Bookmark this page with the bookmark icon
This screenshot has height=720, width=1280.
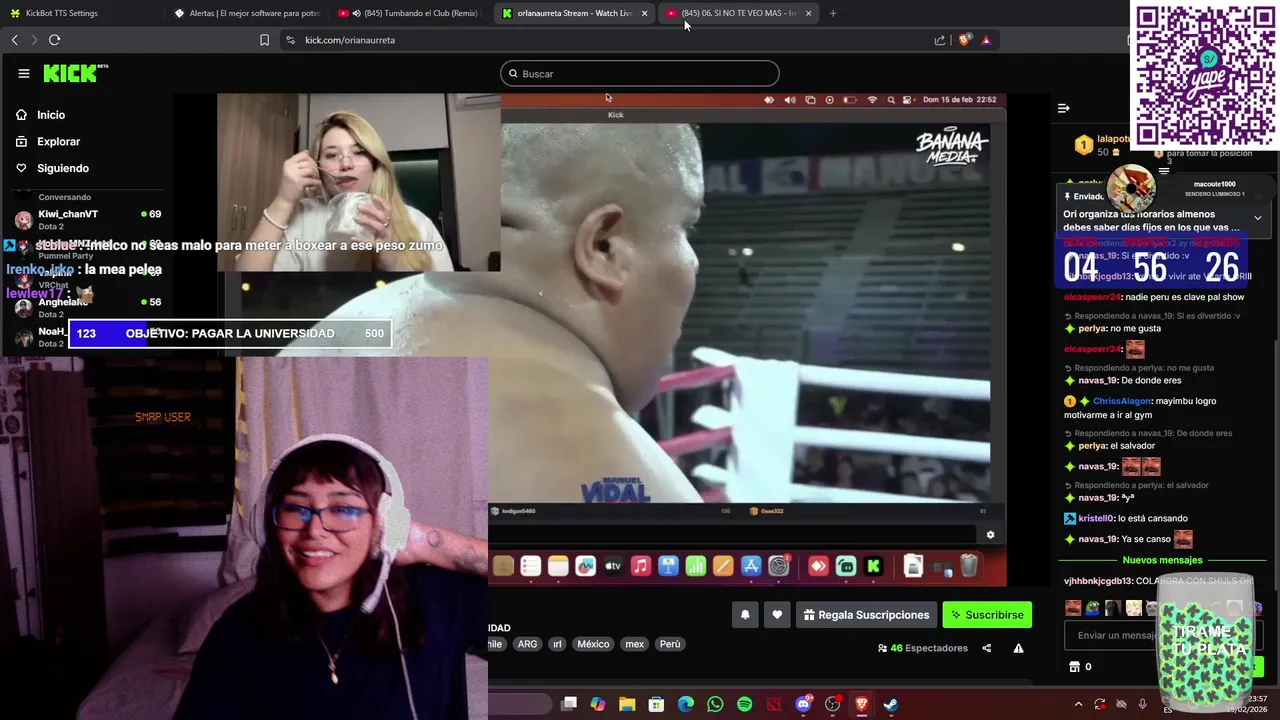click(x=264, y=40)
